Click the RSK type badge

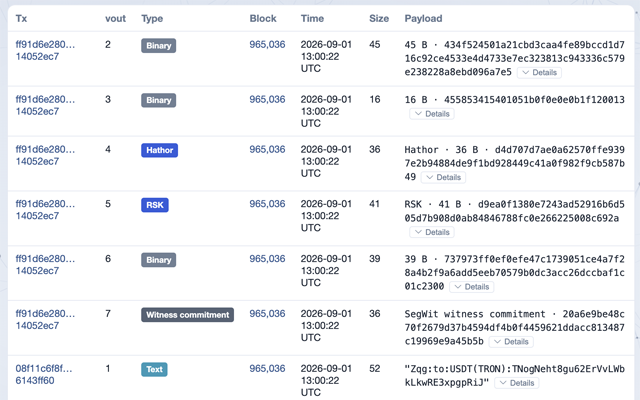pyautogui.click(x=155, y=205)
